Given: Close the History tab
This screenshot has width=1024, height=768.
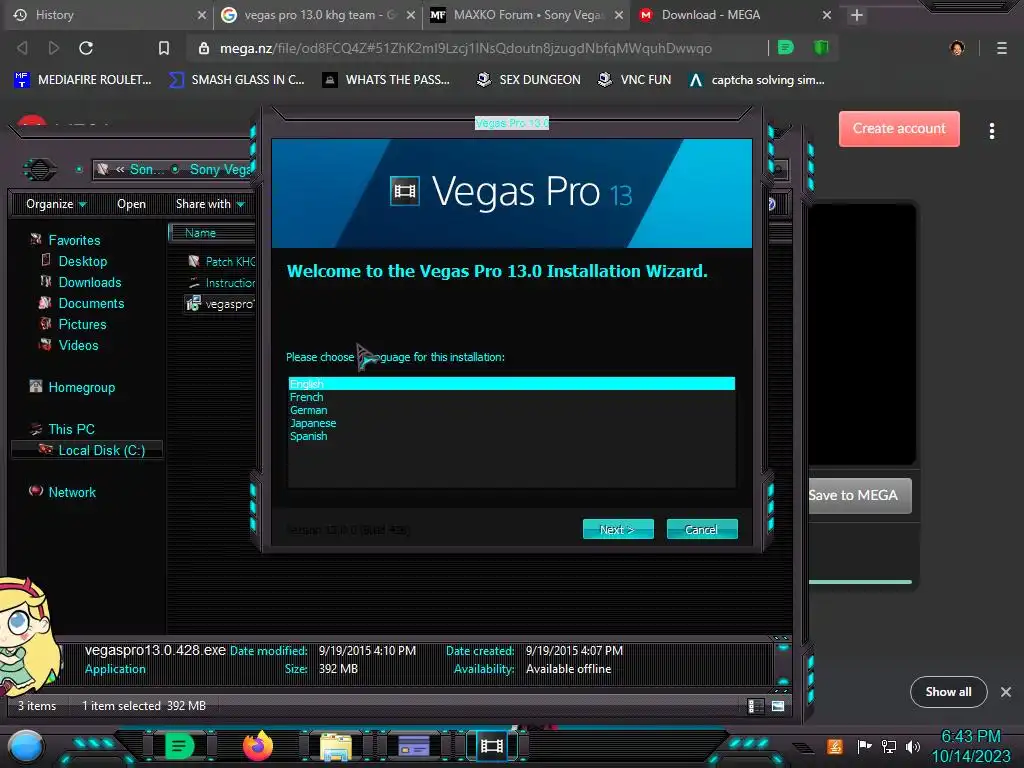Looking at the screenshot, I should 202,15.
